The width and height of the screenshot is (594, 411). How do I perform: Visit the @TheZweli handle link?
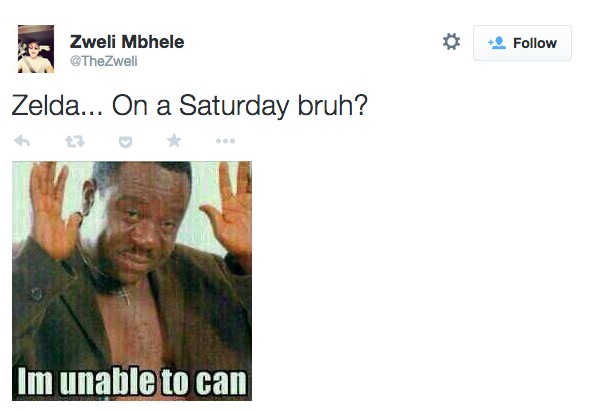tap(103, 61)
